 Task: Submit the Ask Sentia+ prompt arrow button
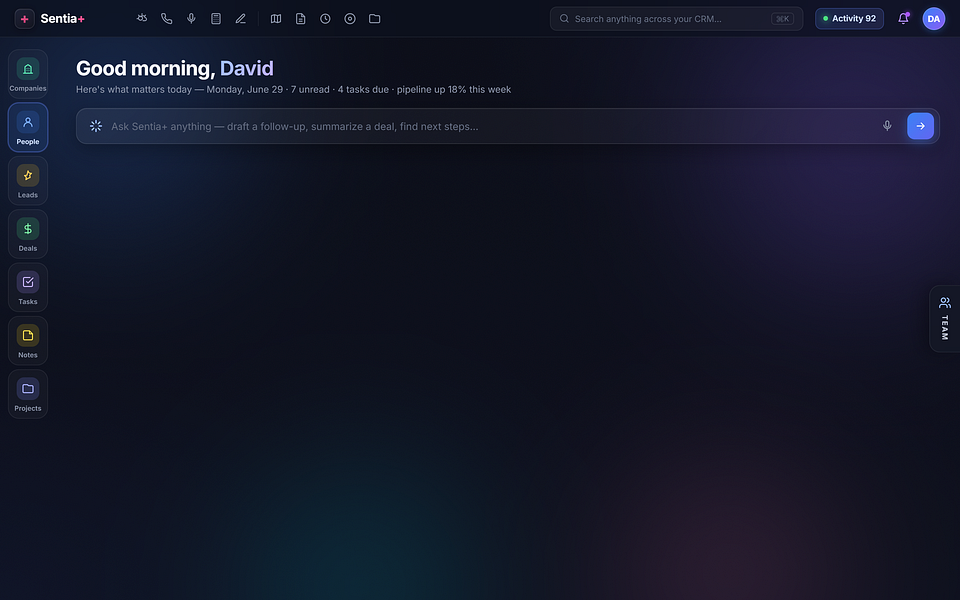click(x=920, y=126)
